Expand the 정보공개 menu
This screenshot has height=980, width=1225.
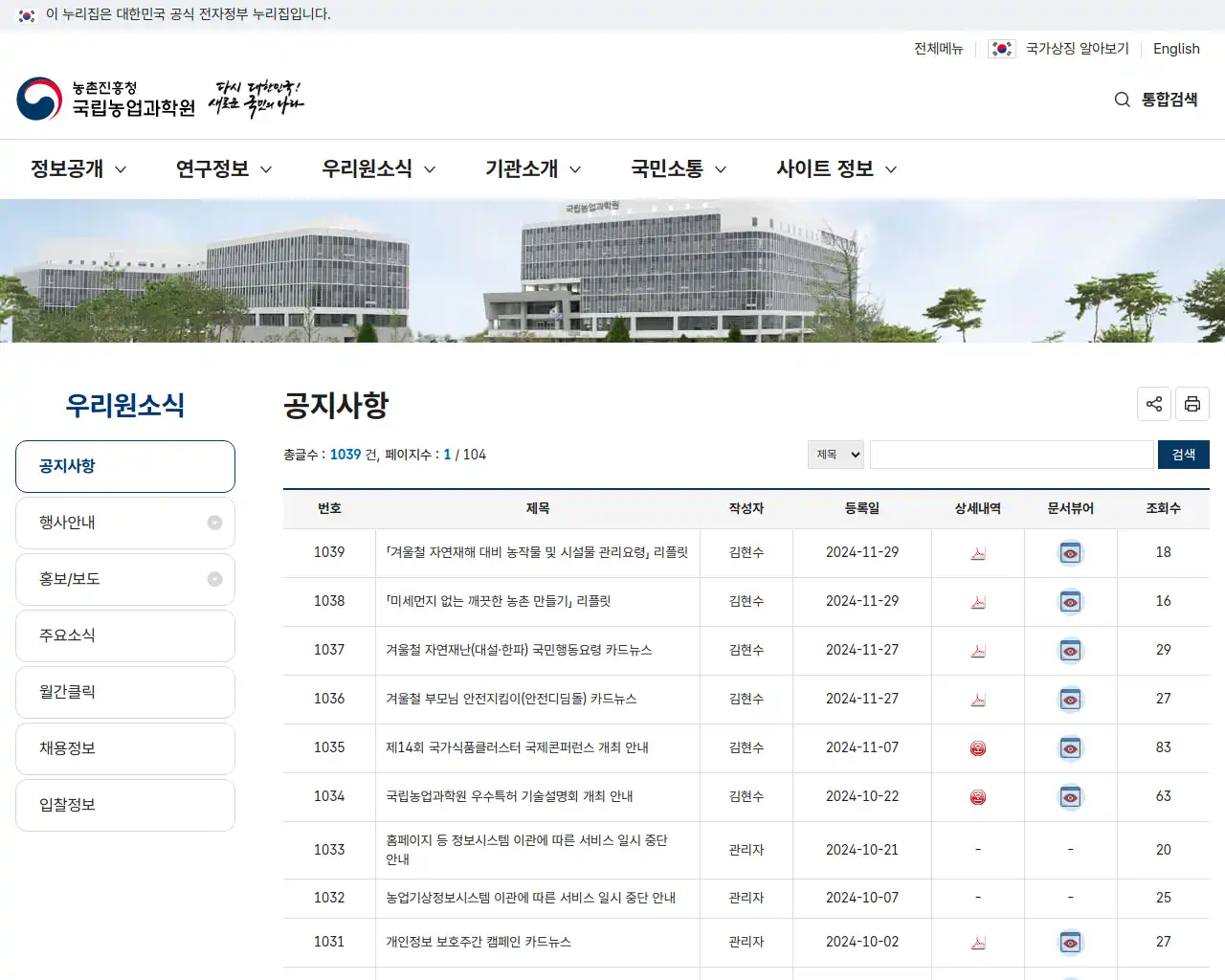(x=78, y=169)
